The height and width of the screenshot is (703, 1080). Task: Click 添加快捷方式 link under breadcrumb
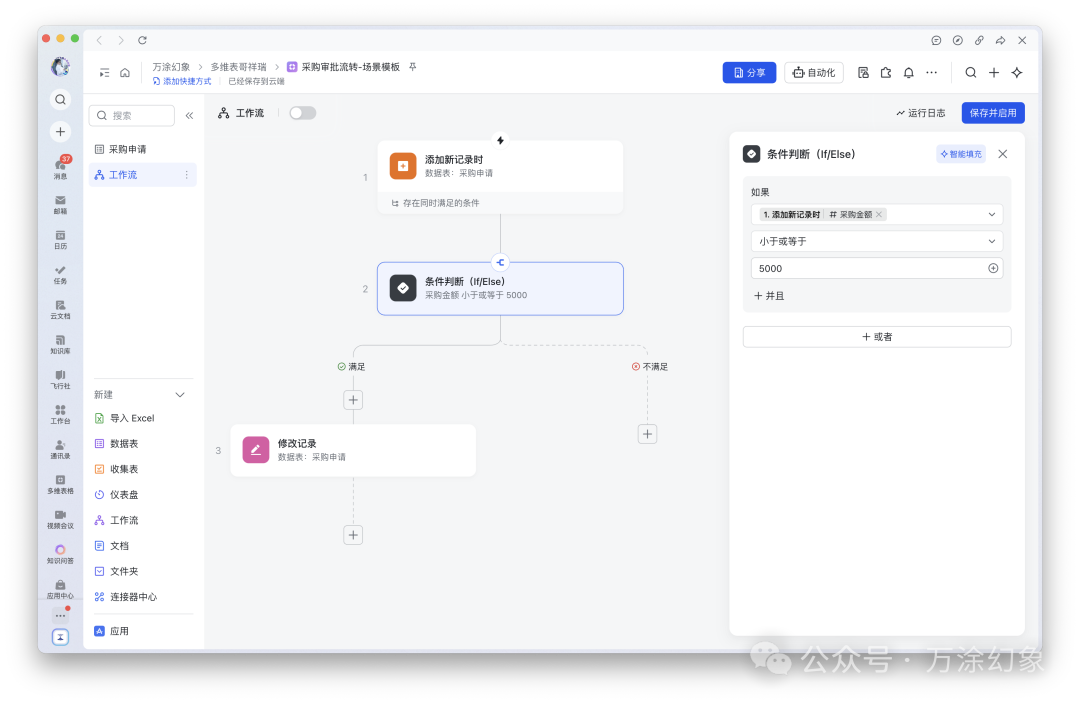pyautogui.click(x=182, y=81)
